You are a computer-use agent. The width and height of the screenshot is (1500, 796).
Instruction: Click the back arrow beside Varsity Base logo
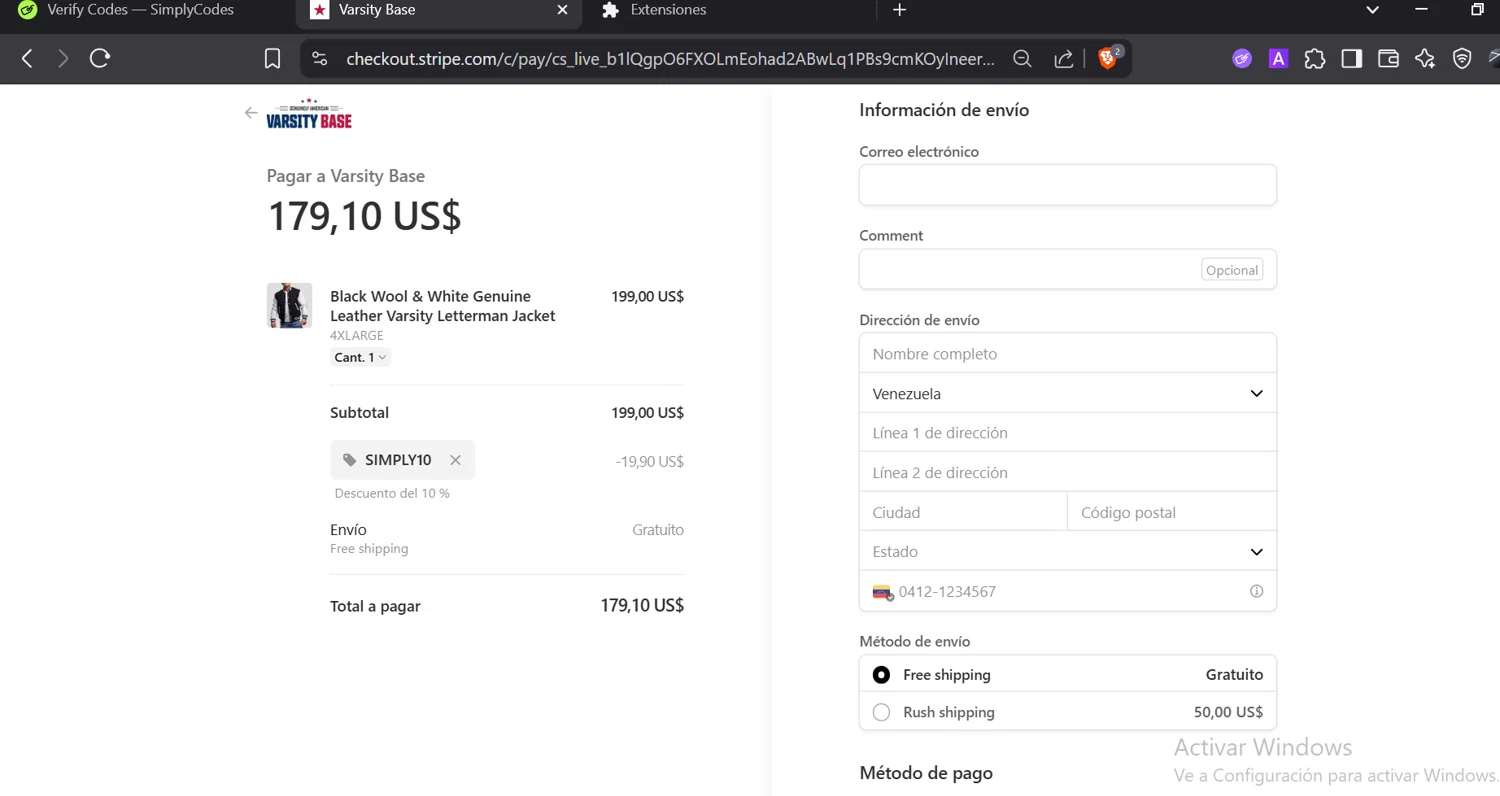251,113
